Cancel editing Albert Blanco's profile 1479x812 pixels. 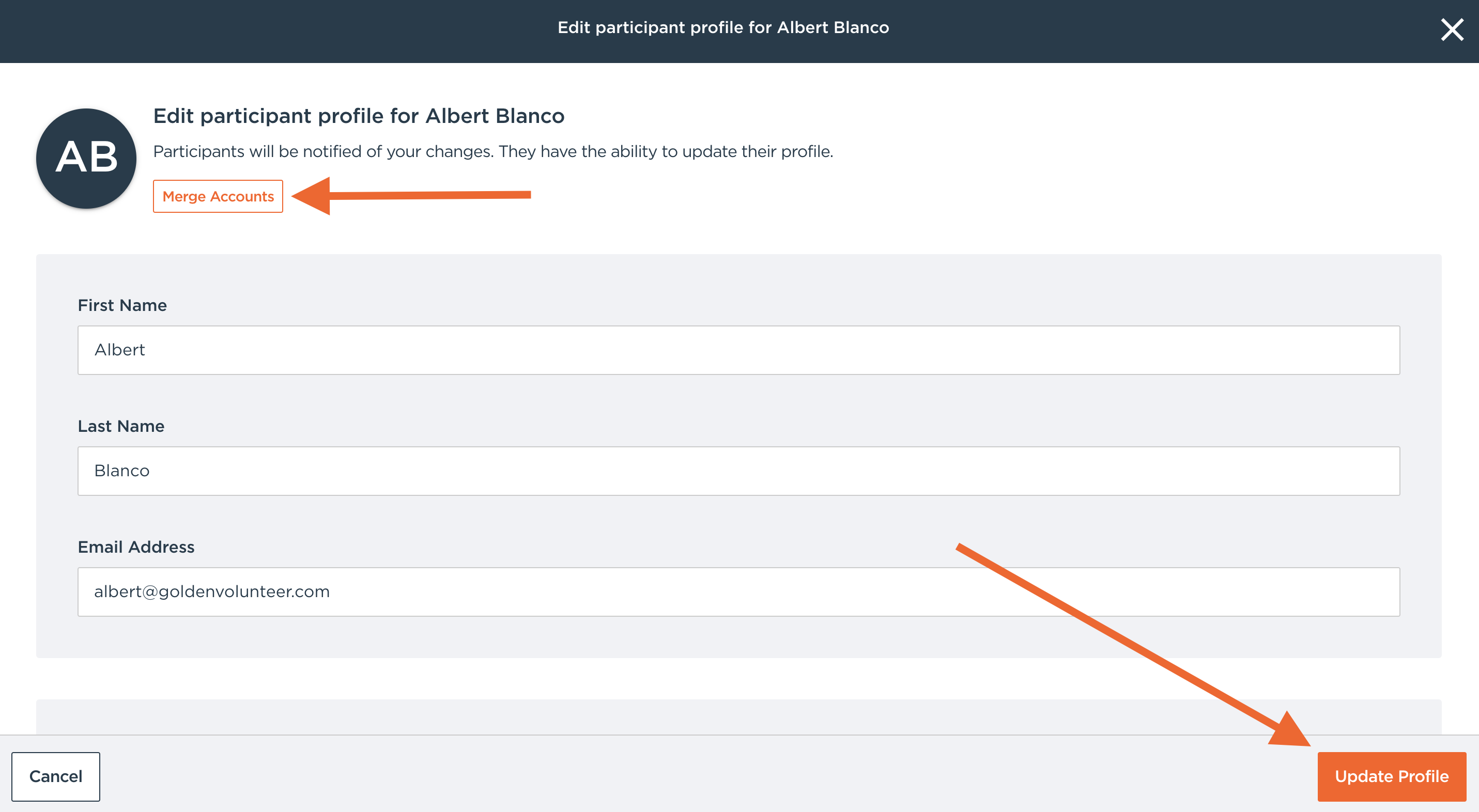click(x=56, y=776)
